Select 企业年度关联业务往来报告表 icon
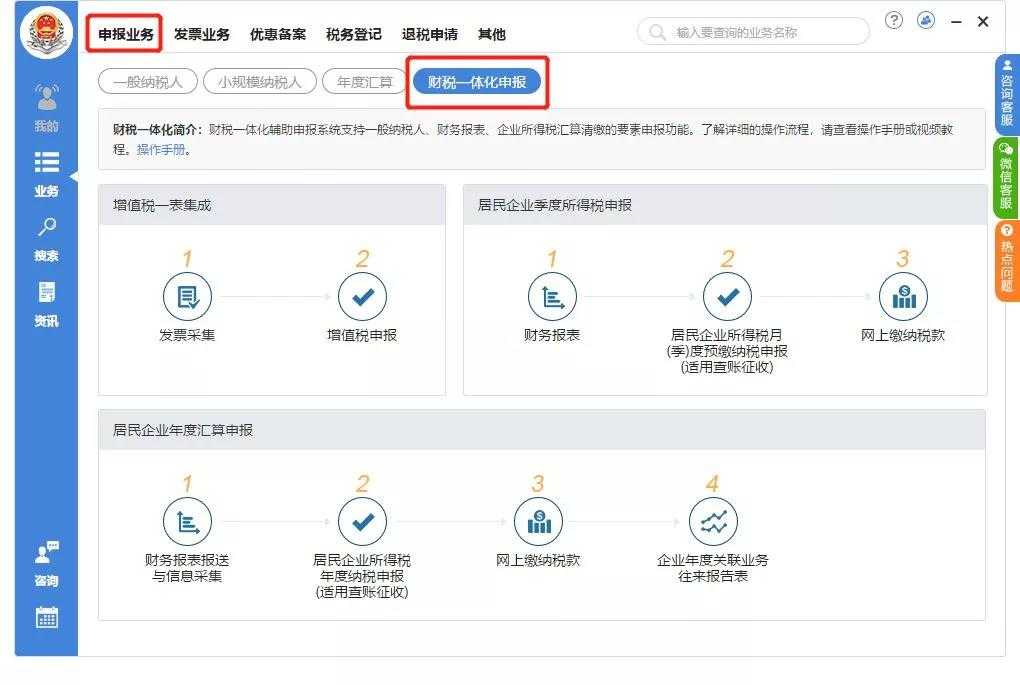This screenshot has height=685, width=1020. pos(713,521)
